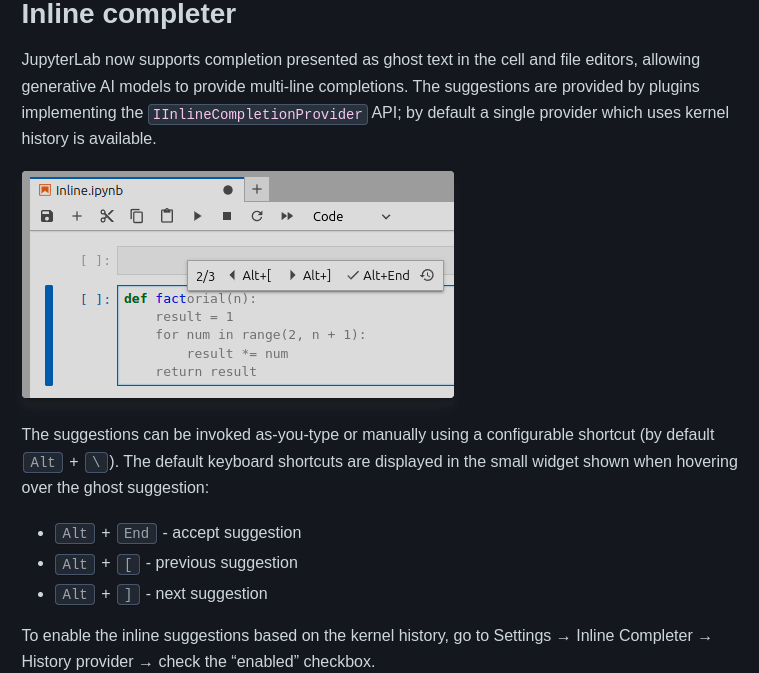Click the Inline completer heading
Image resolution: width=759 pixels, height=673 pixels.
tap(129, 14)
